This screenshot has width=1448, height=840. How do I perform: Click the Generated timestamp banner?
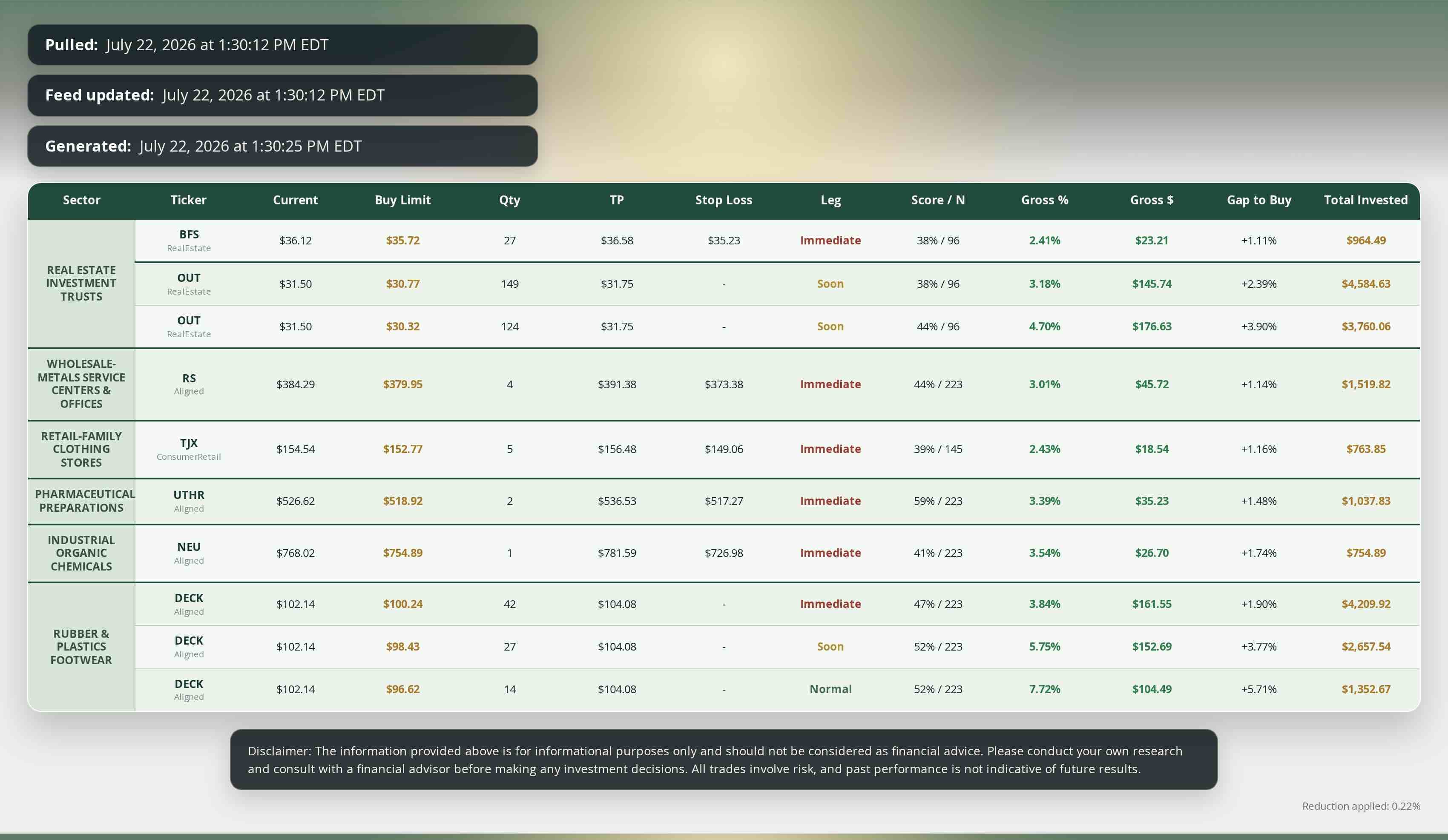[283, 146]
